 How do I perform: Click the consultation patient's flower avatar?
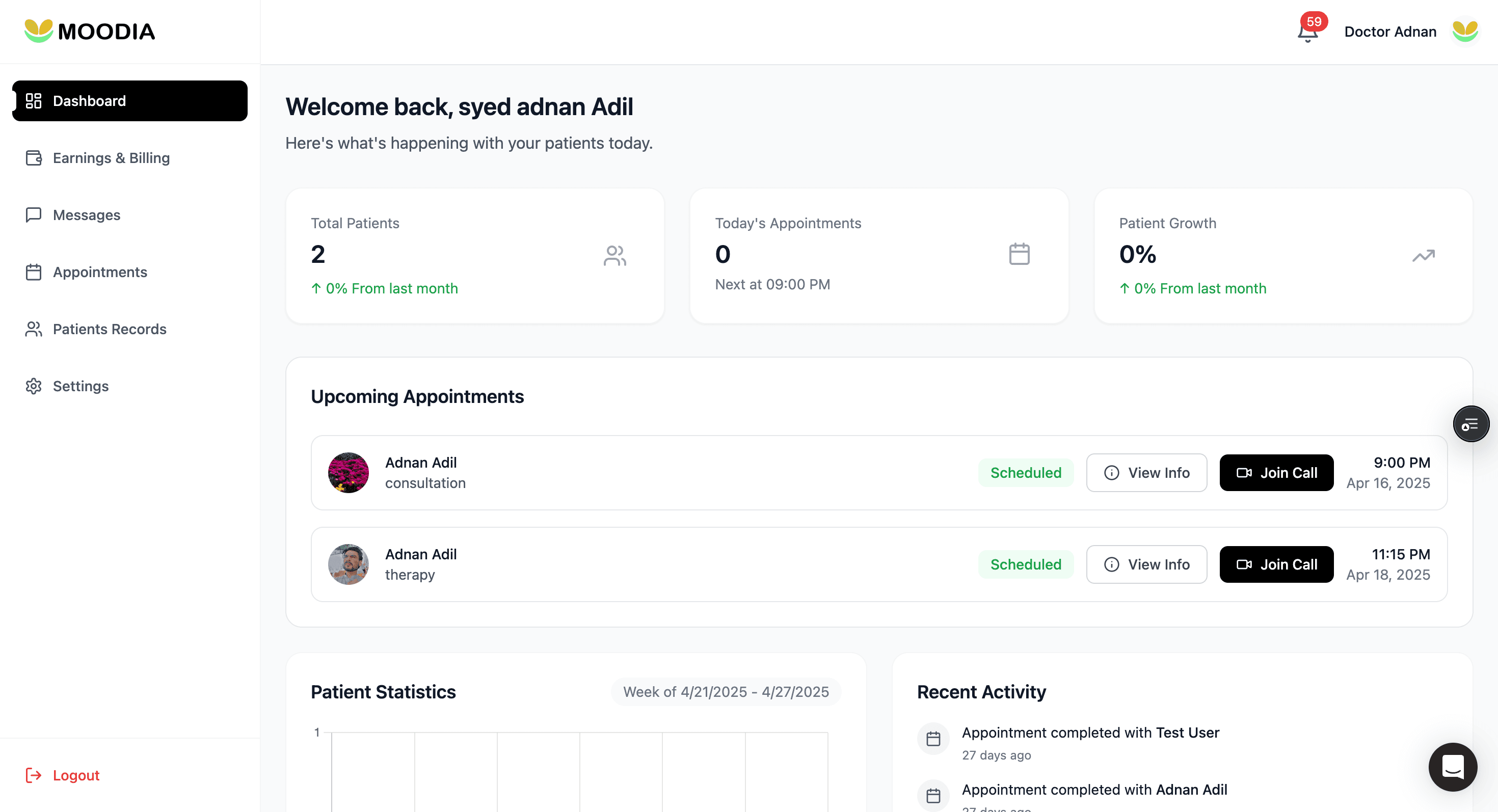(349, 473)
